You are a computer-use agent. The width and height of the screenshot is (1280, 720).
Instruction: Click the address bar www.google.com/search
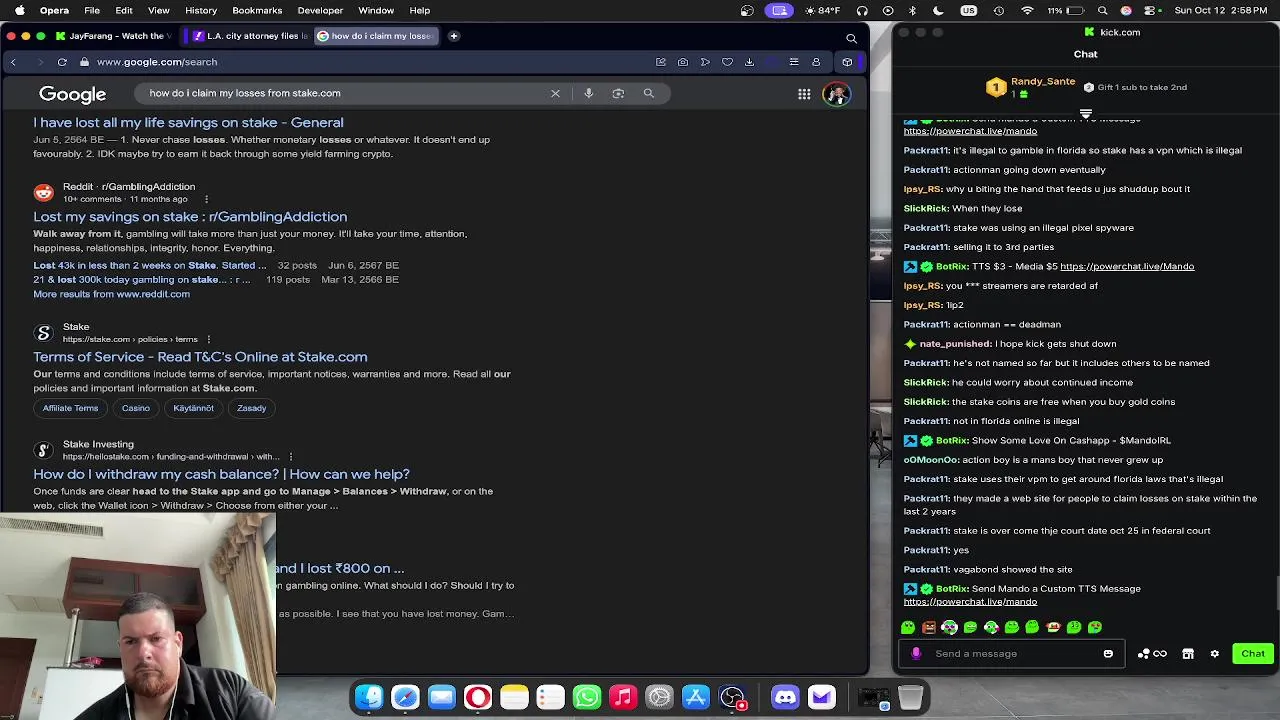[x=157, y=62]
